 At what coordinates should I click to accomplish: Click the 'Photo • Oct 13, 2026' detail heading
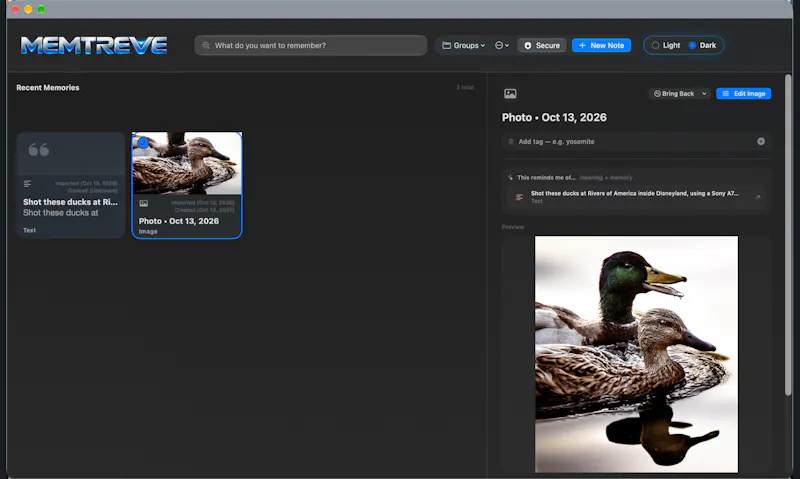(x=554, y=117)
